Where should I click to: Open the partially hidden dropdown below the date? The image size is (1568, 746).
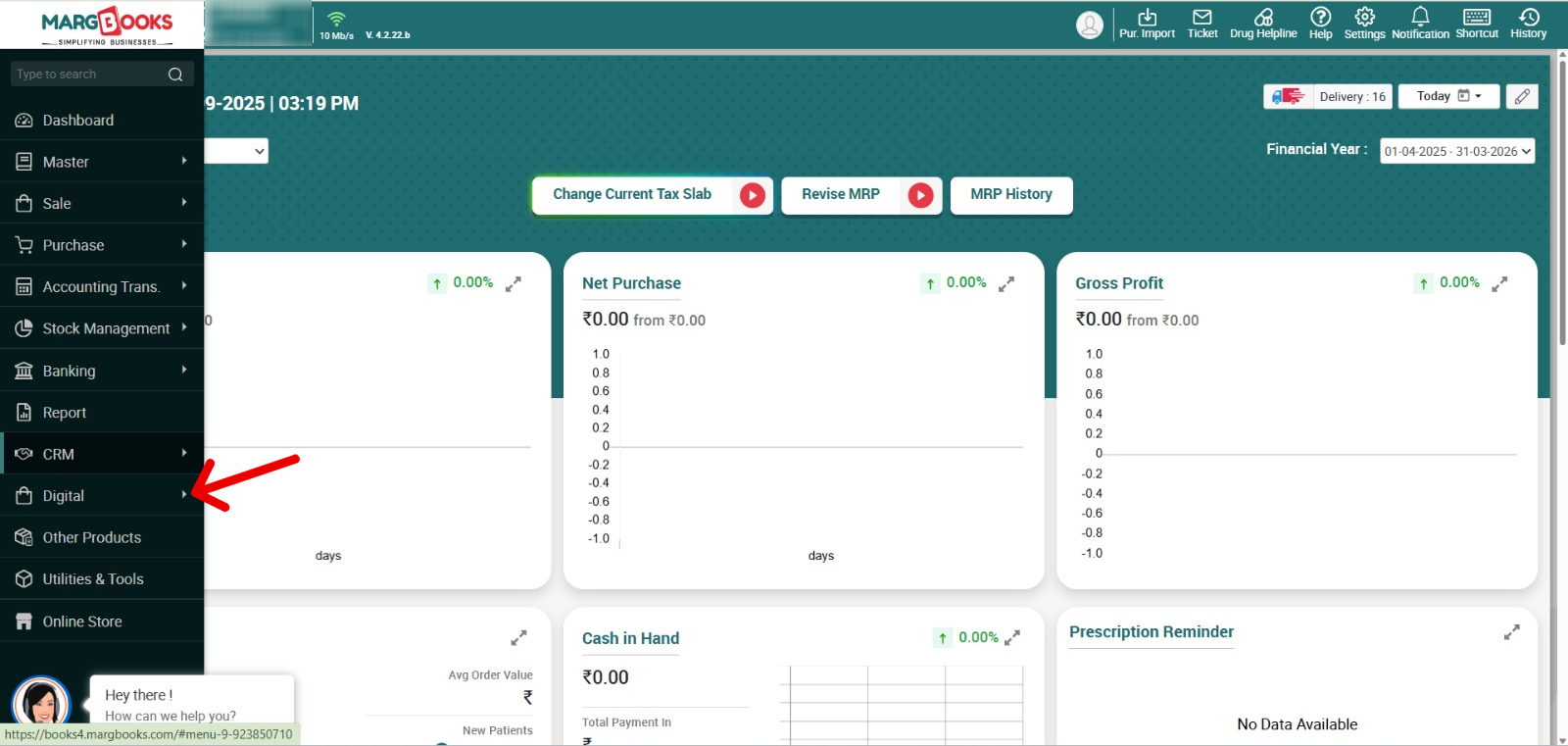[x=236, y=151]
